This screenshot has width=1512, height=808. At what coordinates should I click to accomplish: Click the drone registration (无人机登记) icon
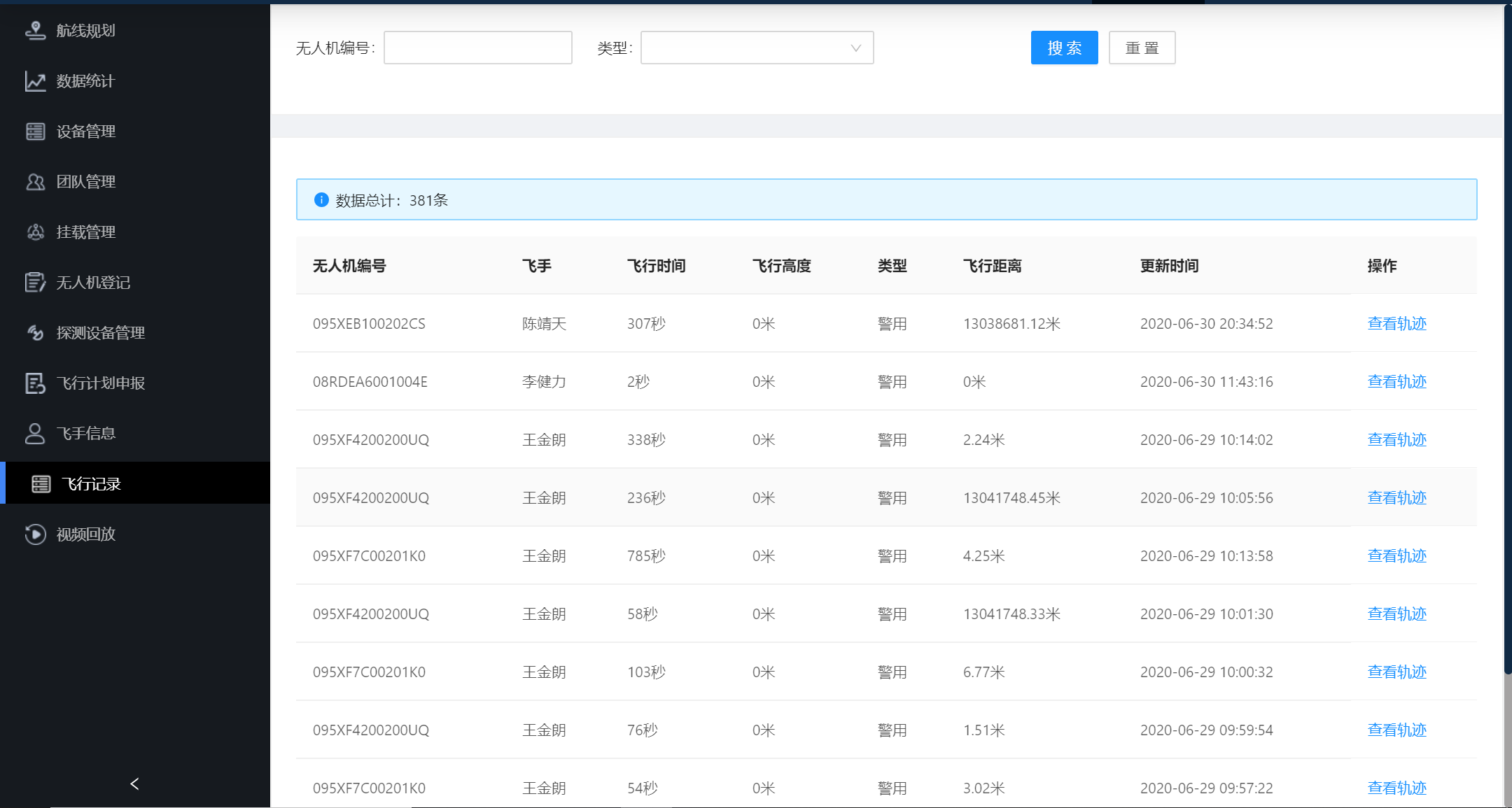(x=35, y=283)
